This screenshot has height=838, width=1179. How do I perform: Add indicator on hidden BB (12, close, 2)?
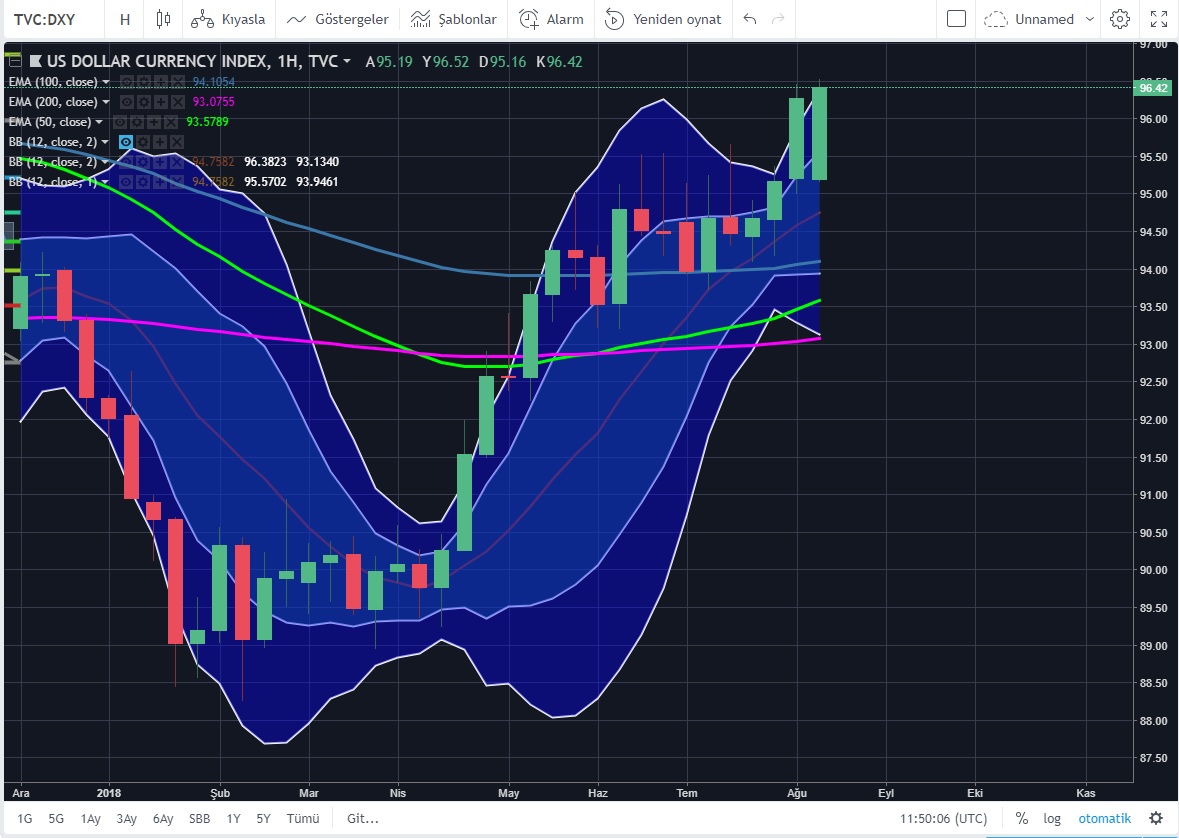point(159,141)
